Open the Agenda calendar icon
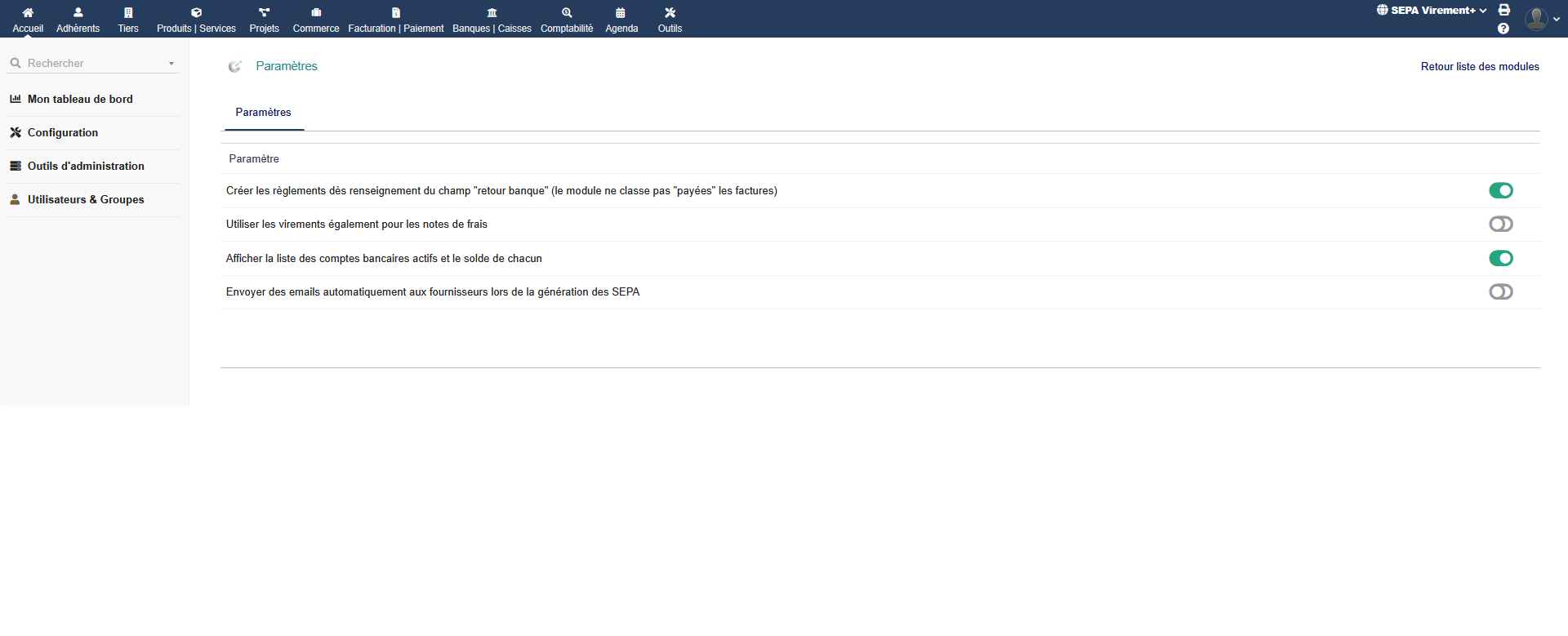 coord(621,13)
